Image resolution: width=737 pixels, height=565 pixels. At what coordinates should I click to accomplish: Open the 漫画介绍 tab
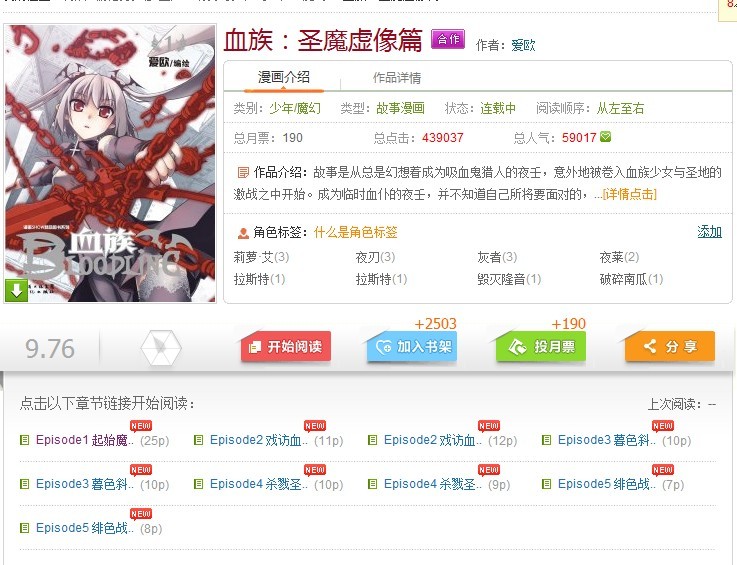[x=283, y=77]
